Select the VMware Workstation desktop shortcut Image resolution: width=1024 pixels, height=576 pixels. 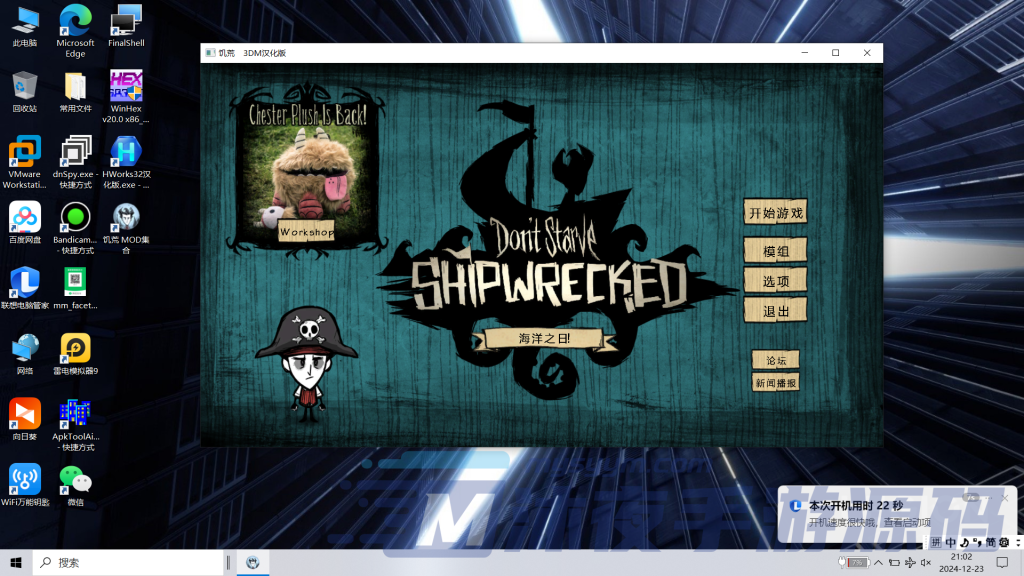(25, 152)
